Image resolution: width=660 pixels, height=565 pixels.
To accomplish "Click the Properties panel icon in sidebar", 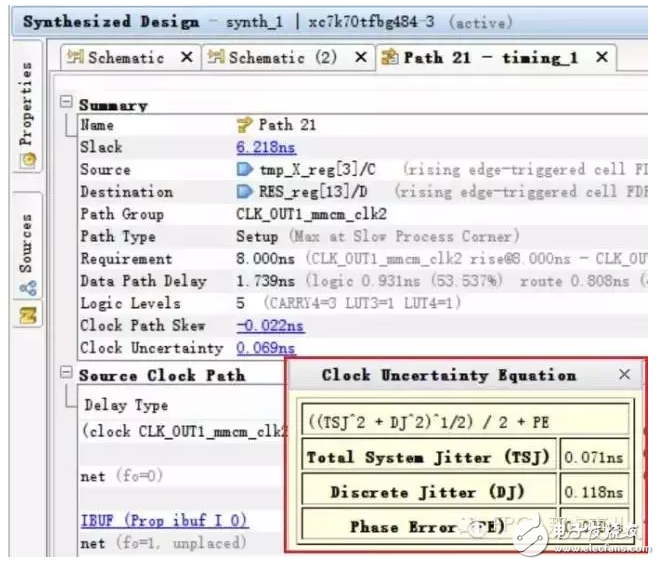I will 28,160.
